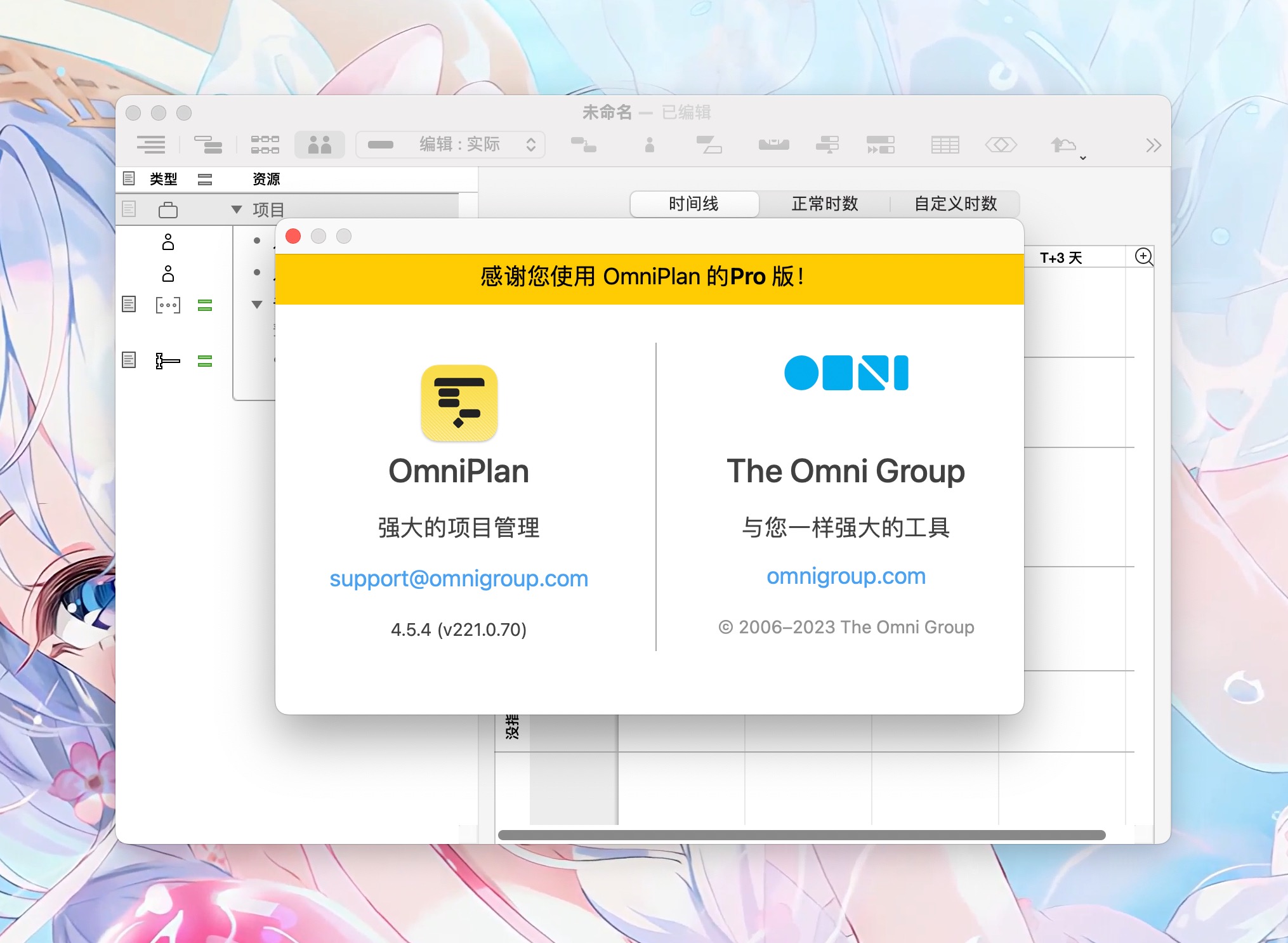Click the level resources toolbar icon

click(773, 145)
